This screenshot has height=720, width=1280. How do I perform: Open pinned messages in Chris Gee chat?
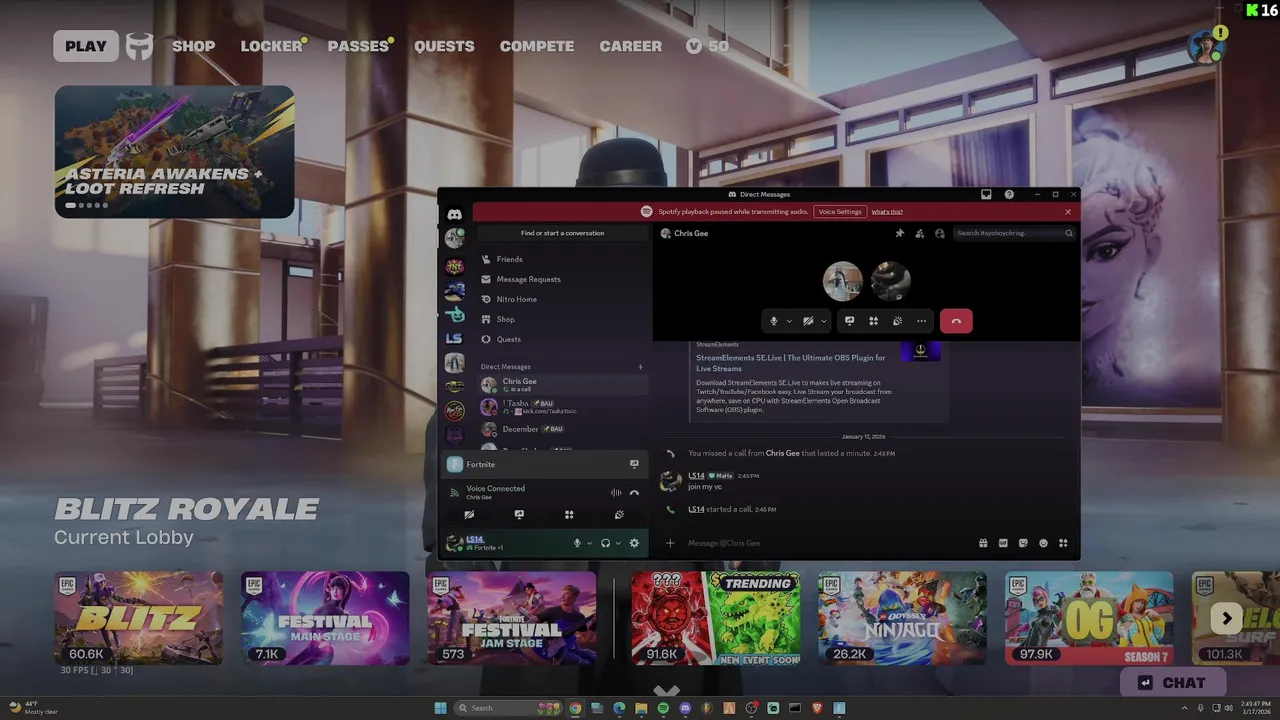point(899,233)
